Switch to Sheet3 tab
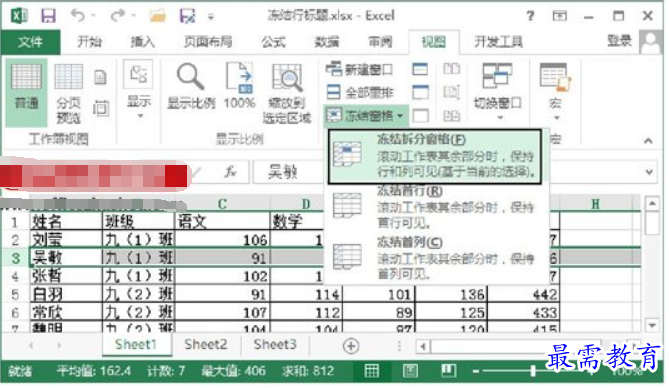This screenshot has height=388, width=669. click(275, 345)
